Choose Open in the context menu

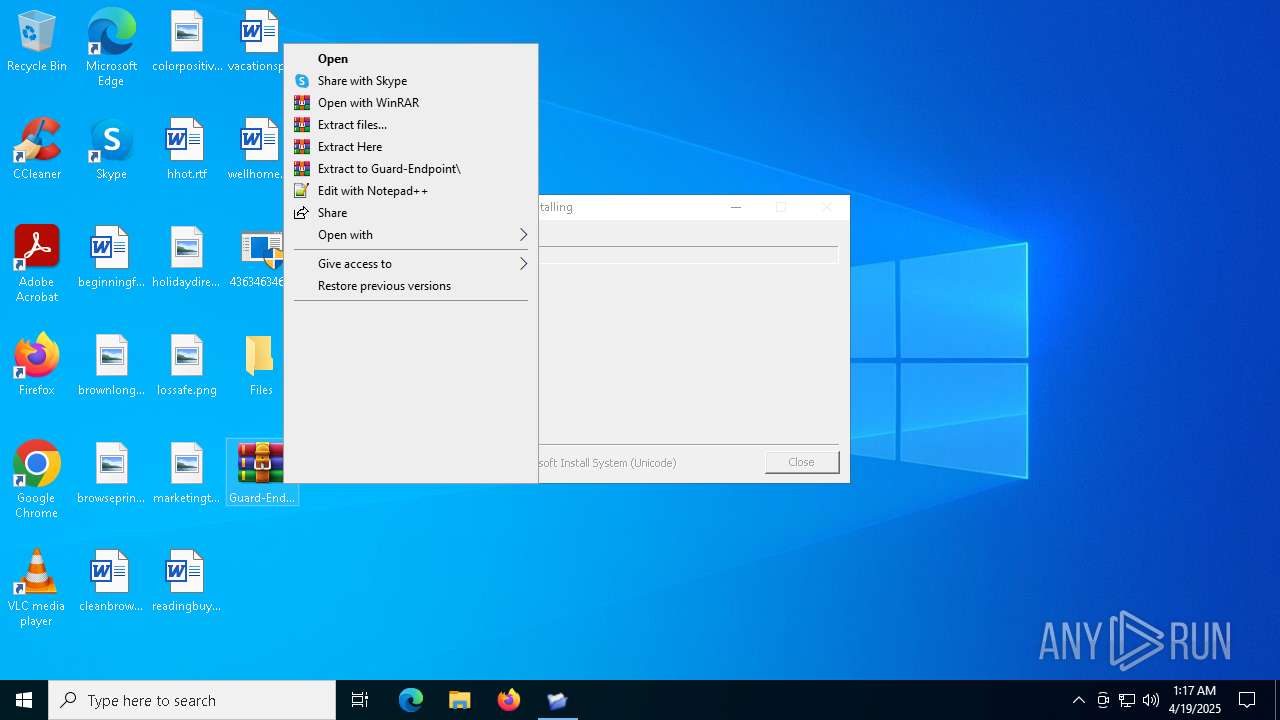(x=411, y=59)
